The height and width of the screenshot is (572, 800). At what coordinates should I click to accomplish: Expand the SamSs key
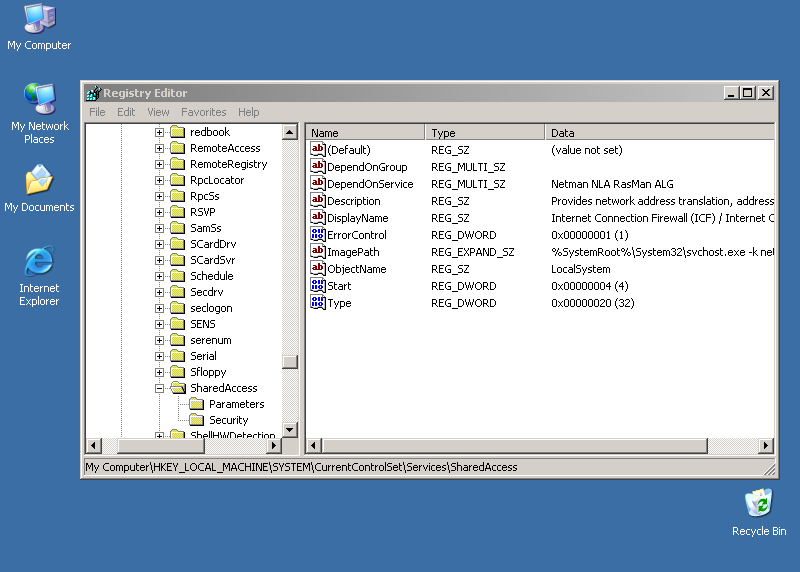click(x=159, y=228)
